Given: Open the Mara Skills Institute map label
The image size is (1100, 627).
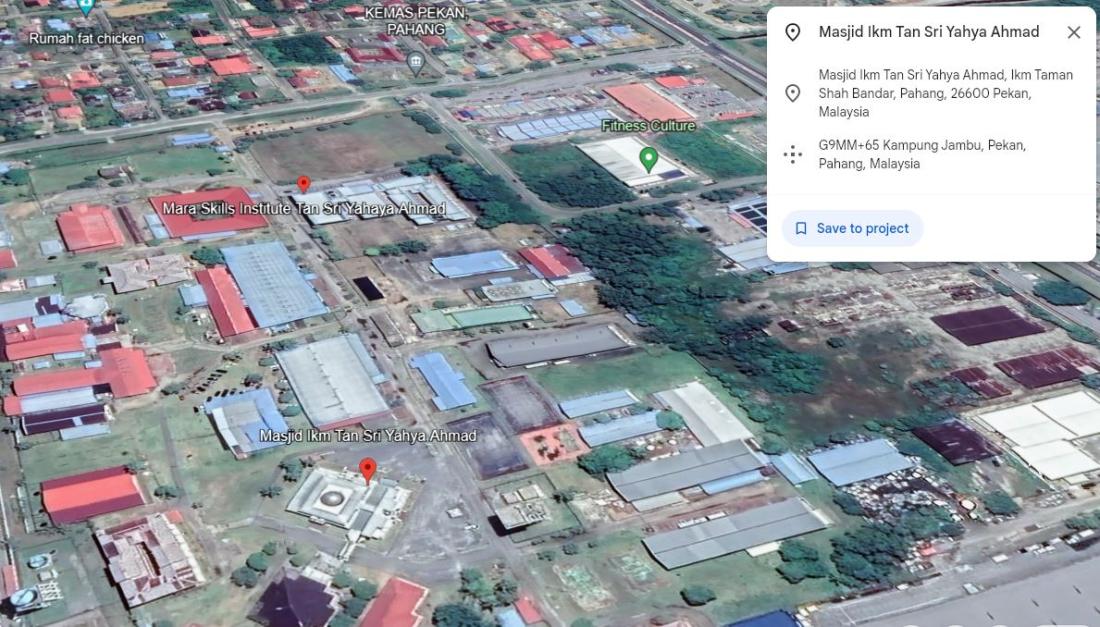Looking at the screenshot, I should pyautogui.click(x=304, y=208).
